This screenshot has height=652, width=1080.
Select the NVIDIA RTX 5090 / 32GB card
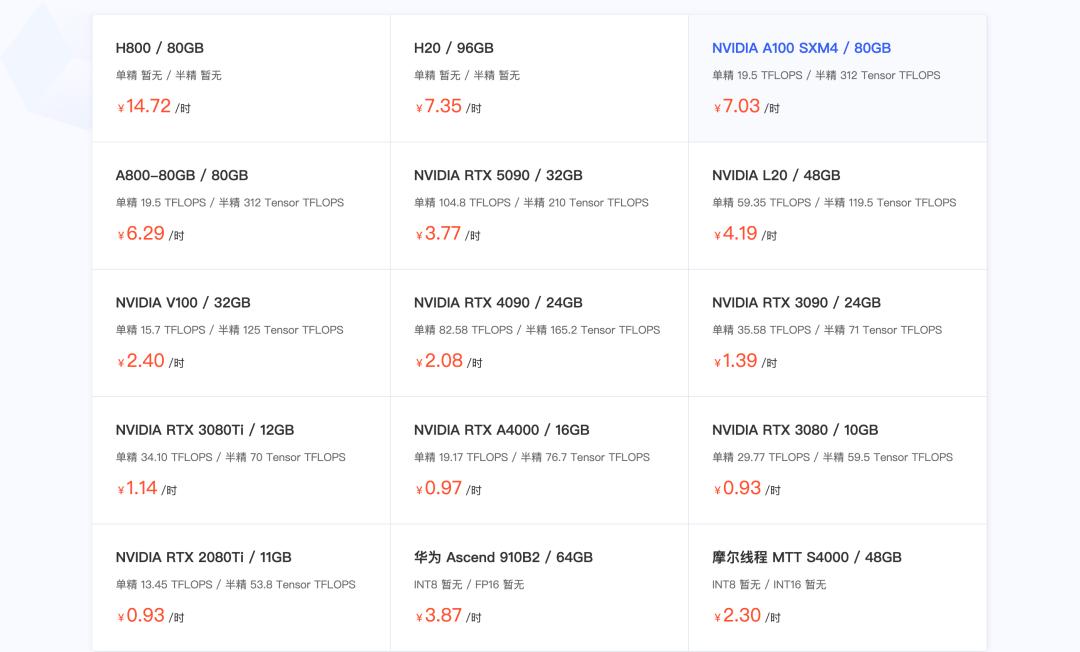(538, 205)
